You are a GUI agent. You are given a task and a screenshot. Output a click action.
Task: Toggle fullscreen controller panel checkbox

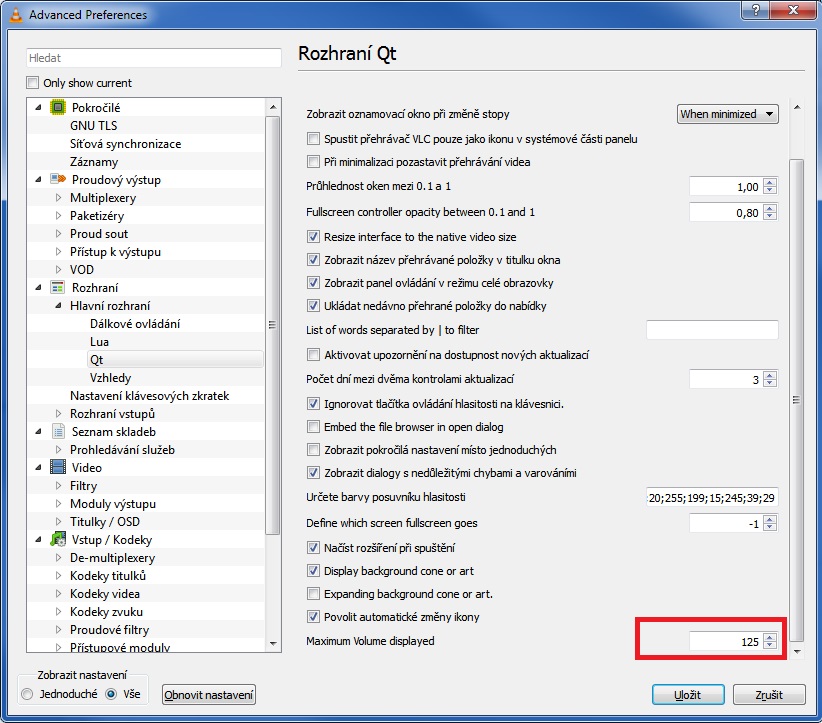coord(313,283)
